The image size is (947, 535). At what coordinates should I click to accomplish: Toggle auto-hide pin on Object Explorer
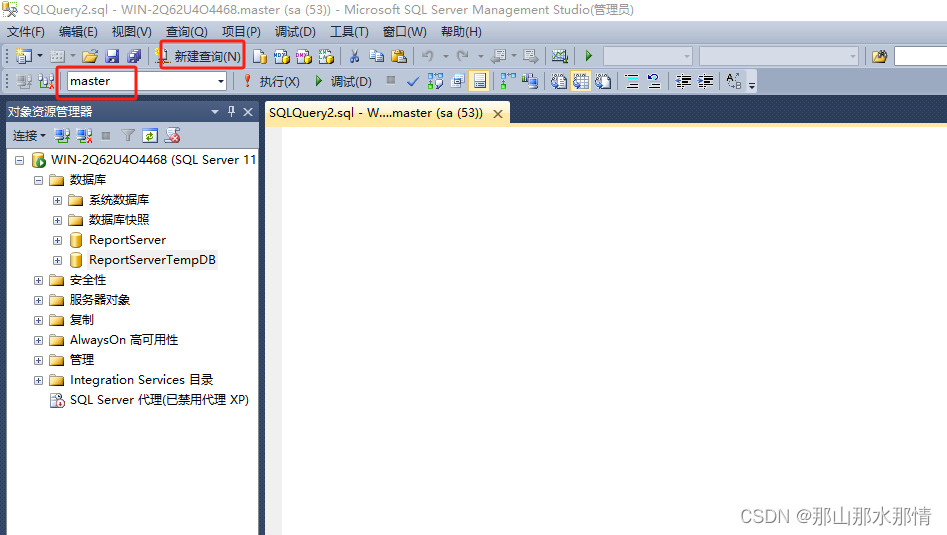[231, 111]
